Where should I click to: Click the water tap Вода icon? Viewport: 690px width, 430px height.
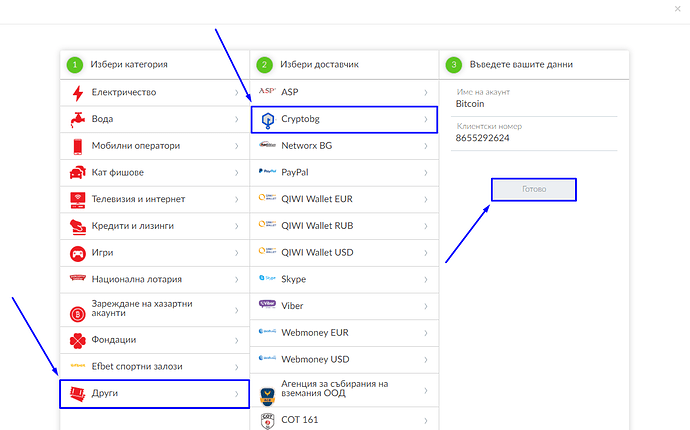point(78,120)
